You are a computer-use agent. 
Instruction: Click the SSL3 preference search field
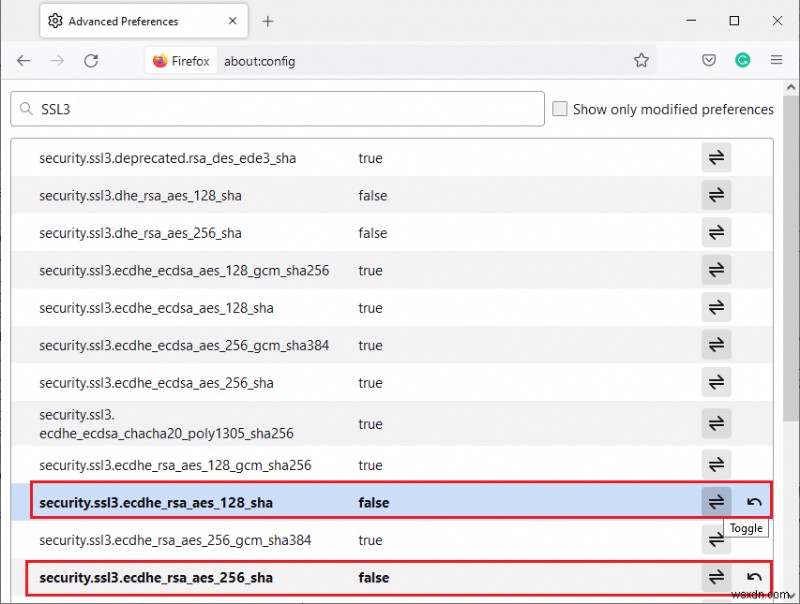tap(278, 109)
